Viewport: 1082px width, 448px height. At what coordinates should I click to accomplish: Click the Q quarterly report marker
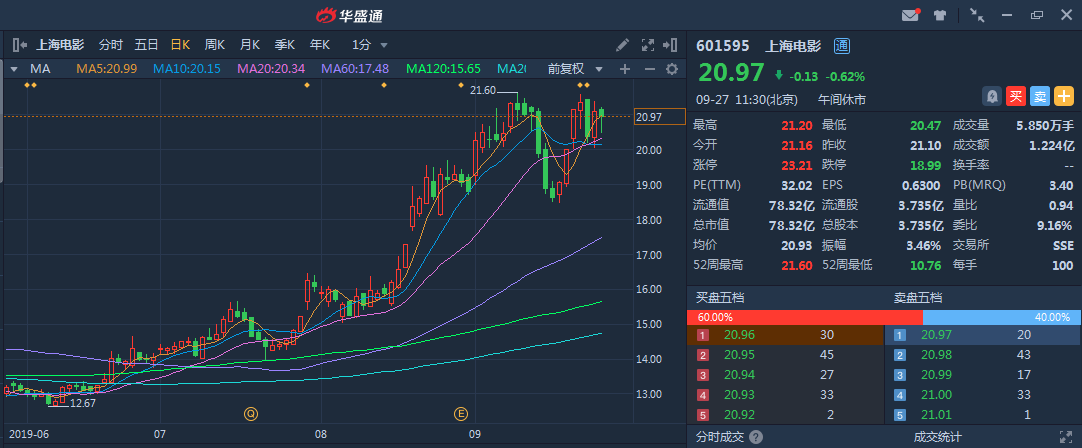click(x=250, y=413)
